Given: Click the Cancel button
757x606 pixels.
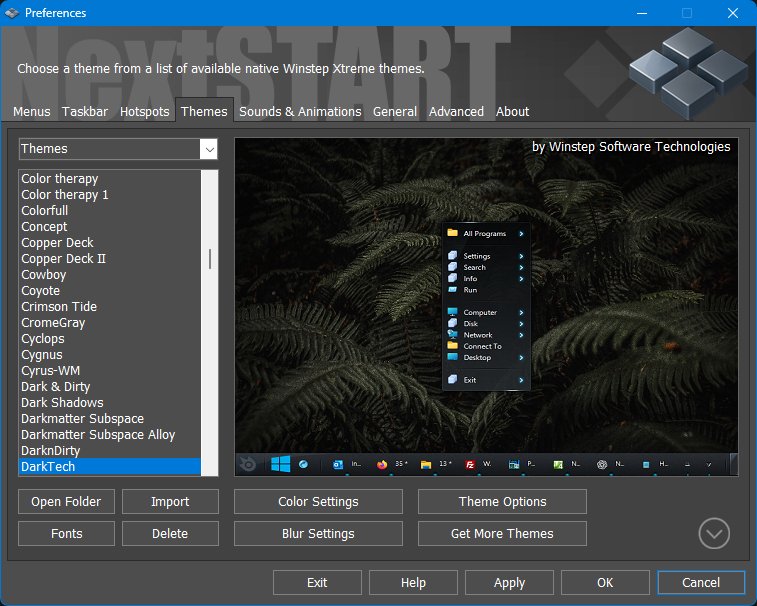Looking at the screenshot, I should click(701, 582).
